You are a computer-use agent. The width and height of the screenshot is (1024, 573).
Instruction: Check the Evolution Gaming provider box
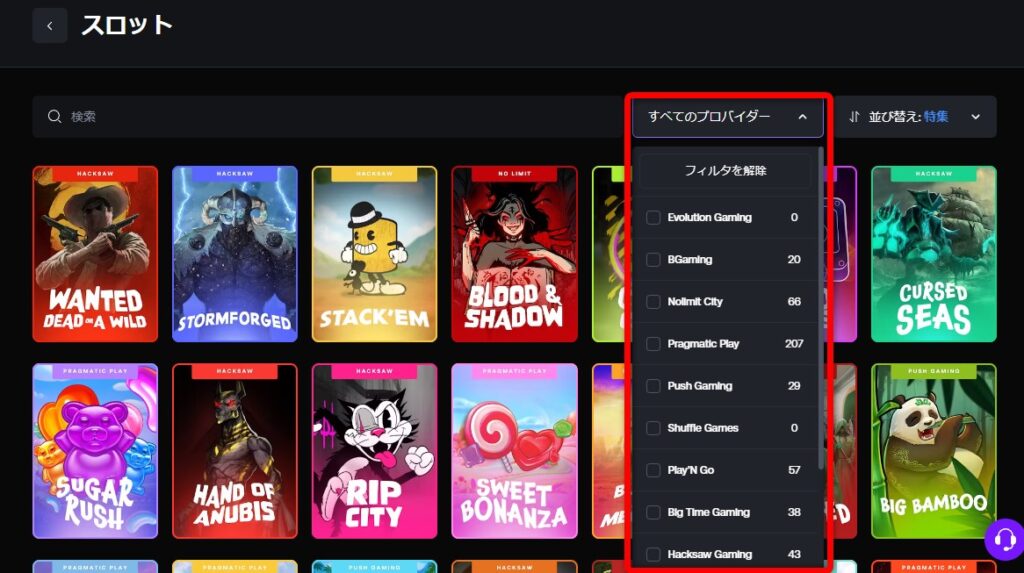click(x=653, y=218)
